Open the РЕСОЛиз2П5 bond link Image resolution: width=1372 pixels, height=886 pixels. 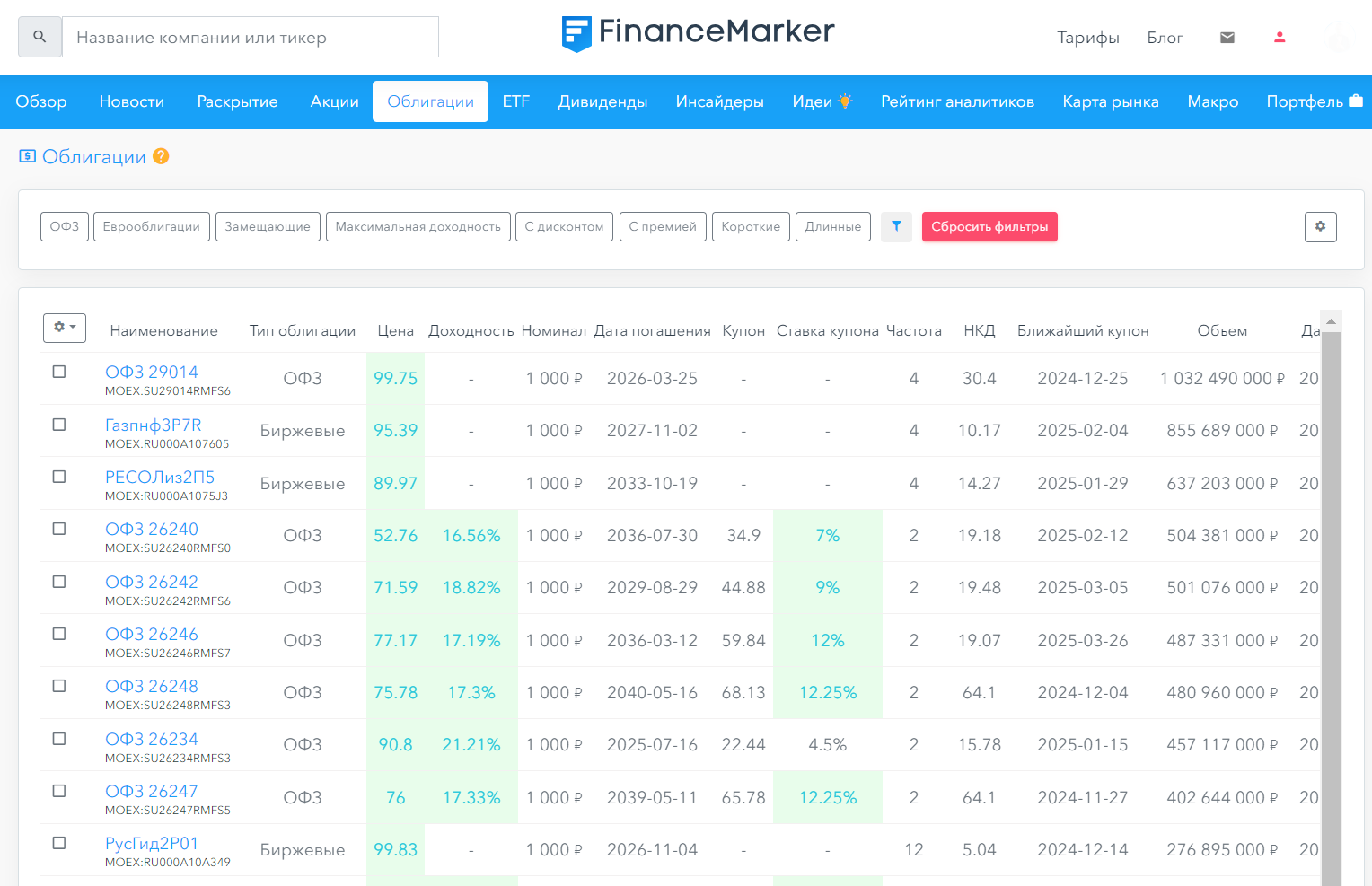click(x=160, y=477)
